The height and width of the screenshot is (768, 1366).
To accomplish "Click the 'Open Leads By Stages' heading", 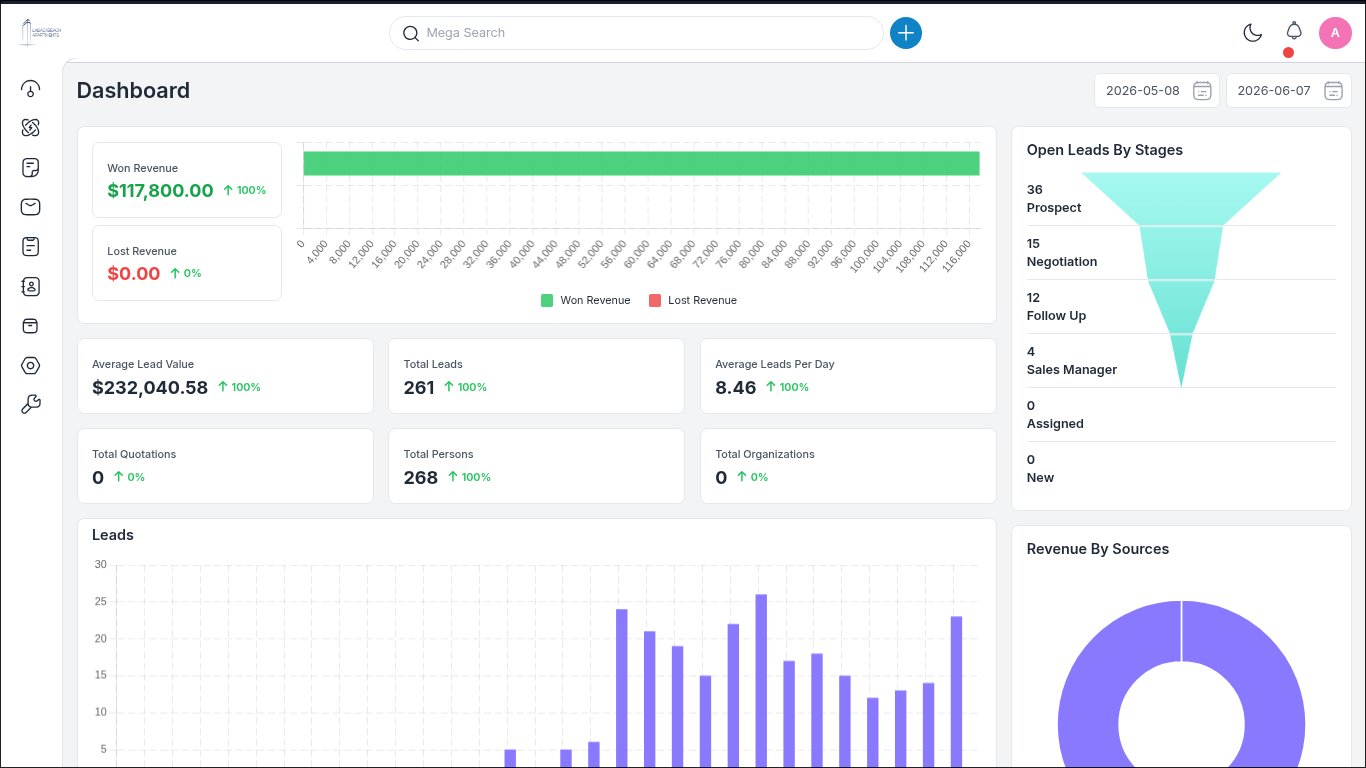I will tap(1105, 150).
